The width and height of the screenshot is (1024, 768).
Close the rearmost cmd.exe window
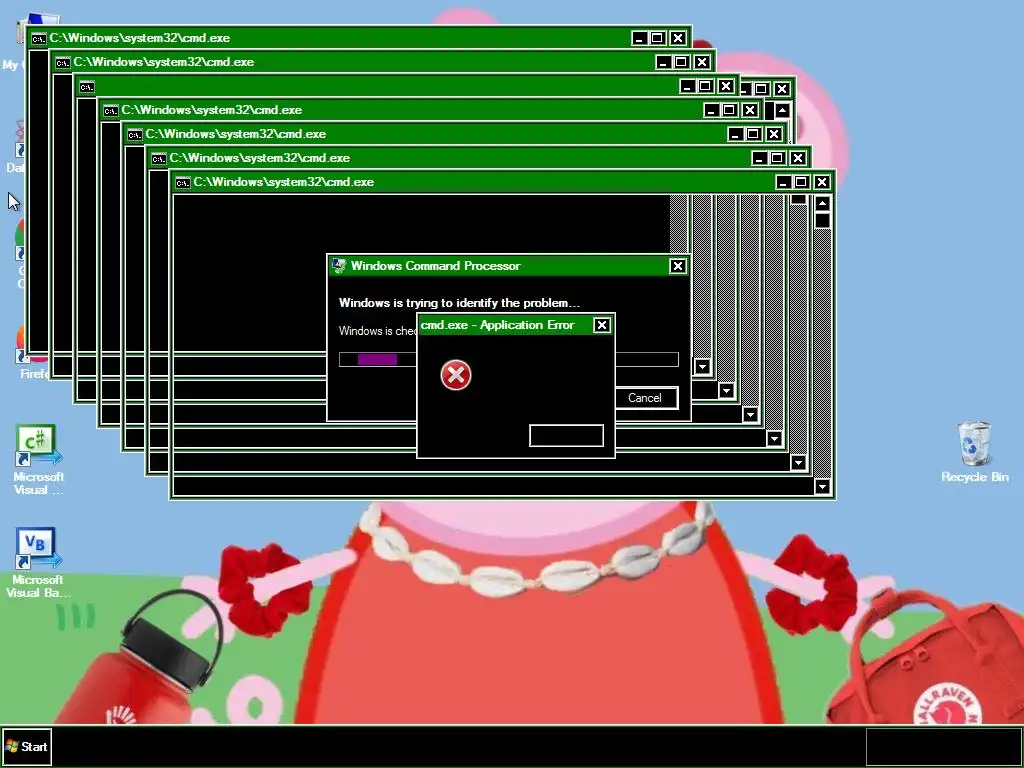(x=678, y=38)
